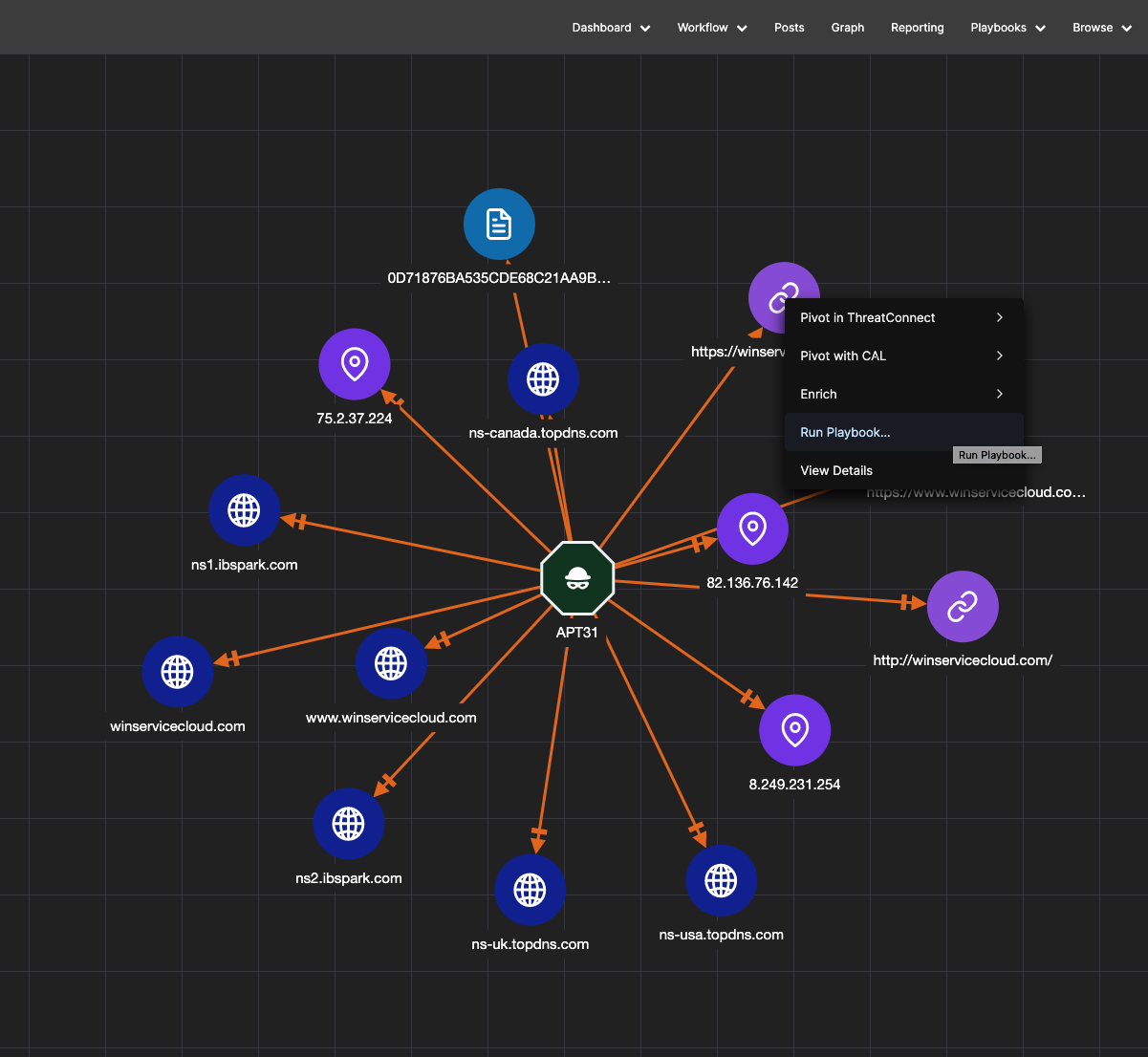This screenshot has width=1148, height=1057.
Task: Open the Dashboard dropdown menu
Action: click(x=611, y=28)
